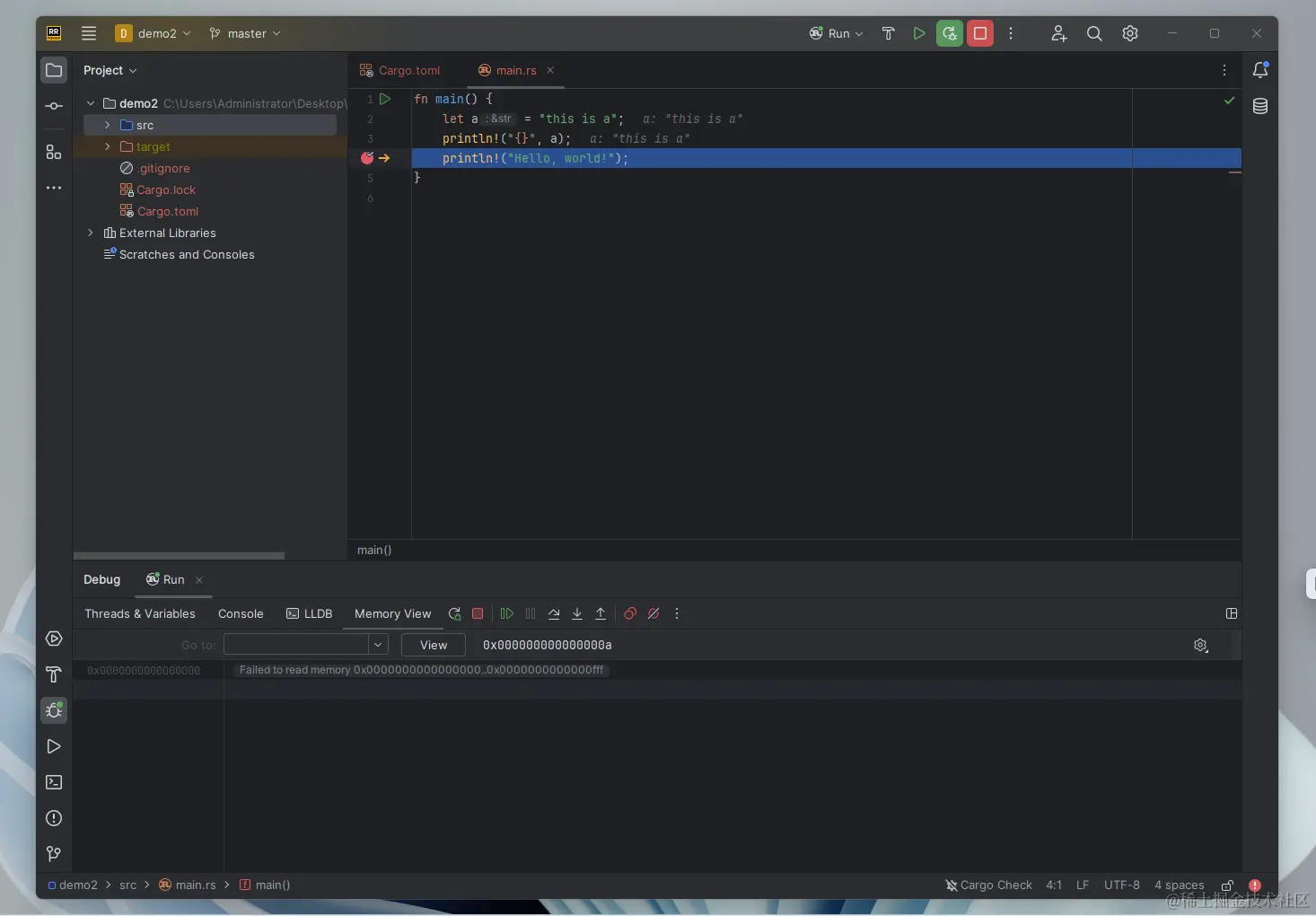Viewport: 1316px width, 916px height.
Task: Pause program in the debug toolbar
Action: click(x=531, y=613)
